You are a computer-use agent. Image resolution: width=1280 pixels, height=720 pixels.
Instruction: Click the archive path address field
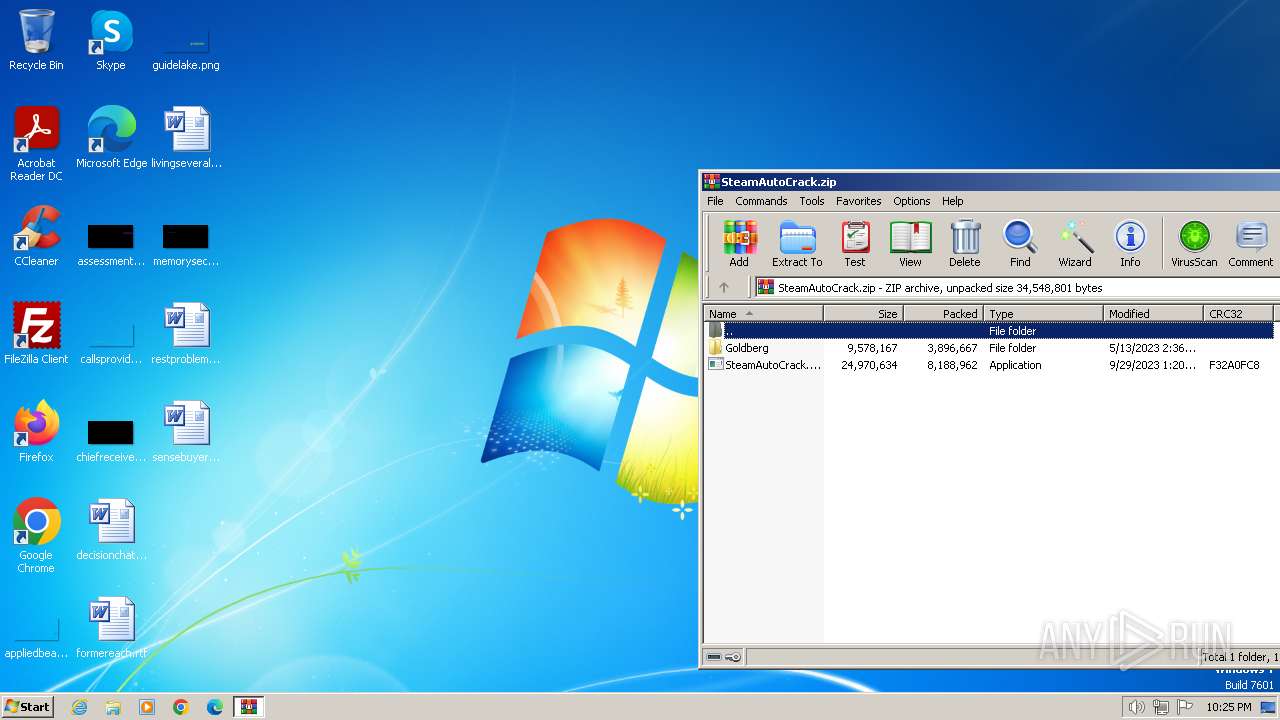coord(1017,287)
